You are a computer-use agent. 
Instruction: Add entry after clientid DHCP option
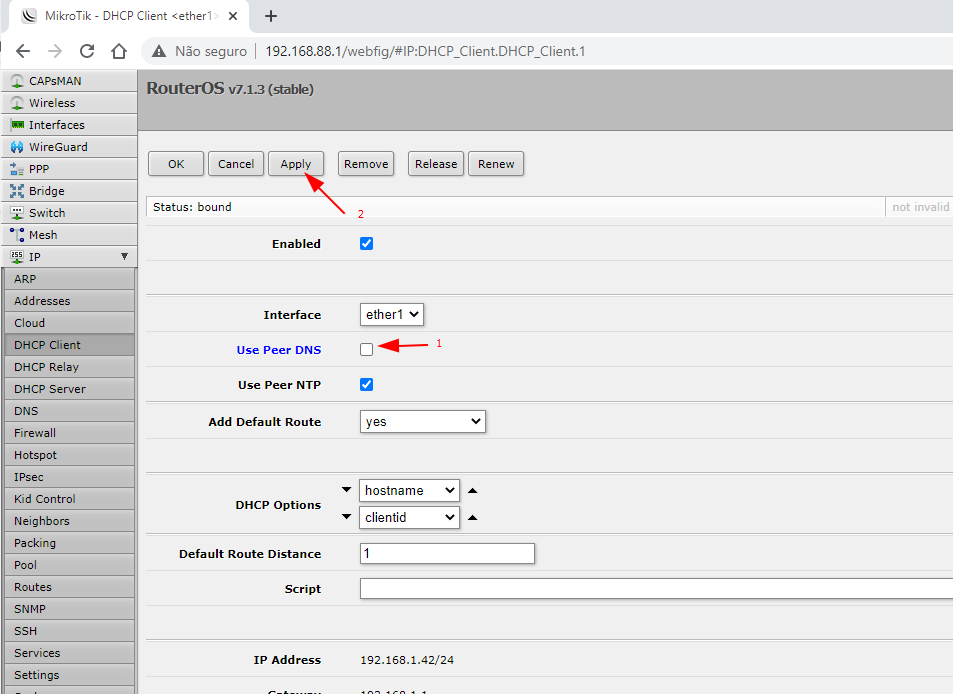472,518
